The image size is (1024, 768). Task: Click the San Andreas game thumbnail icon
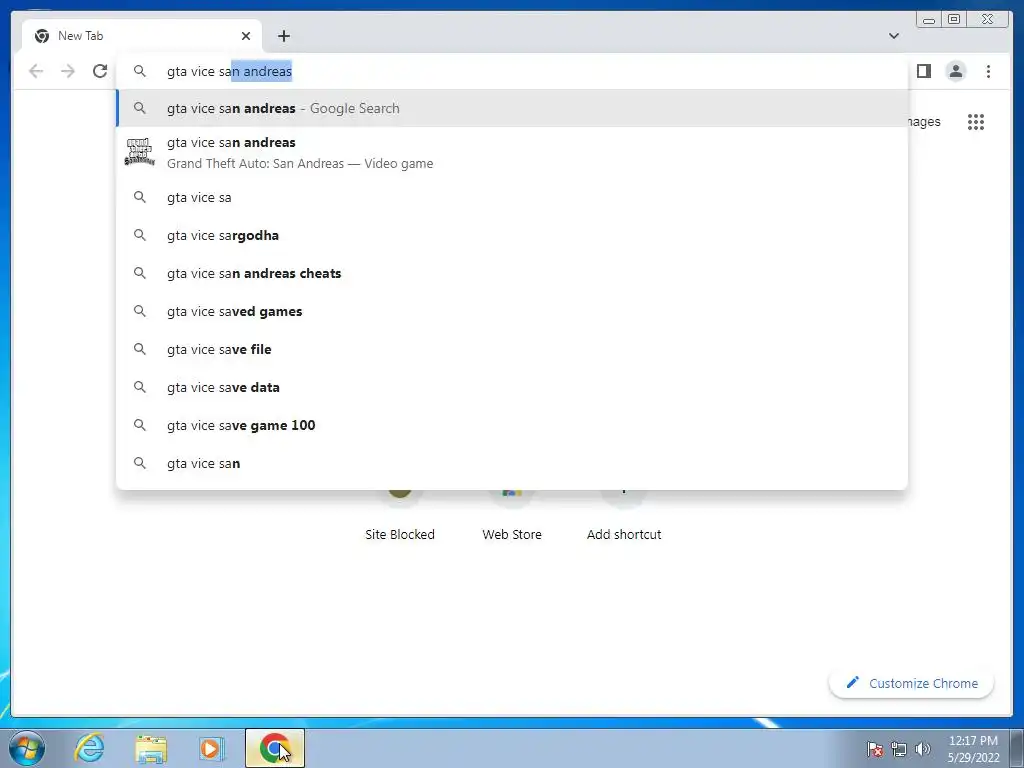click(x=140, y=152)
